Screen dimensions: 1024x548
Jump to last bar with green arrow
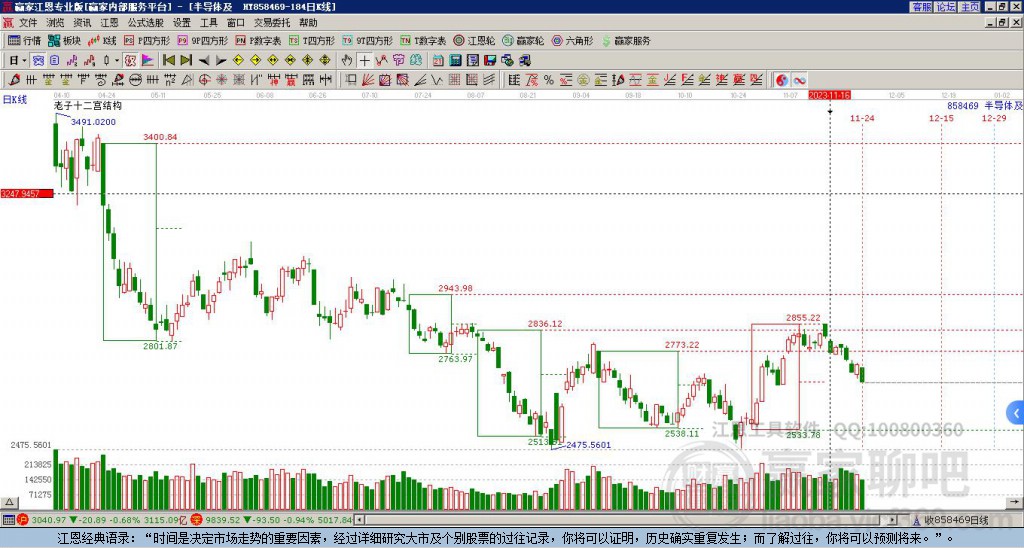(185, 61)
